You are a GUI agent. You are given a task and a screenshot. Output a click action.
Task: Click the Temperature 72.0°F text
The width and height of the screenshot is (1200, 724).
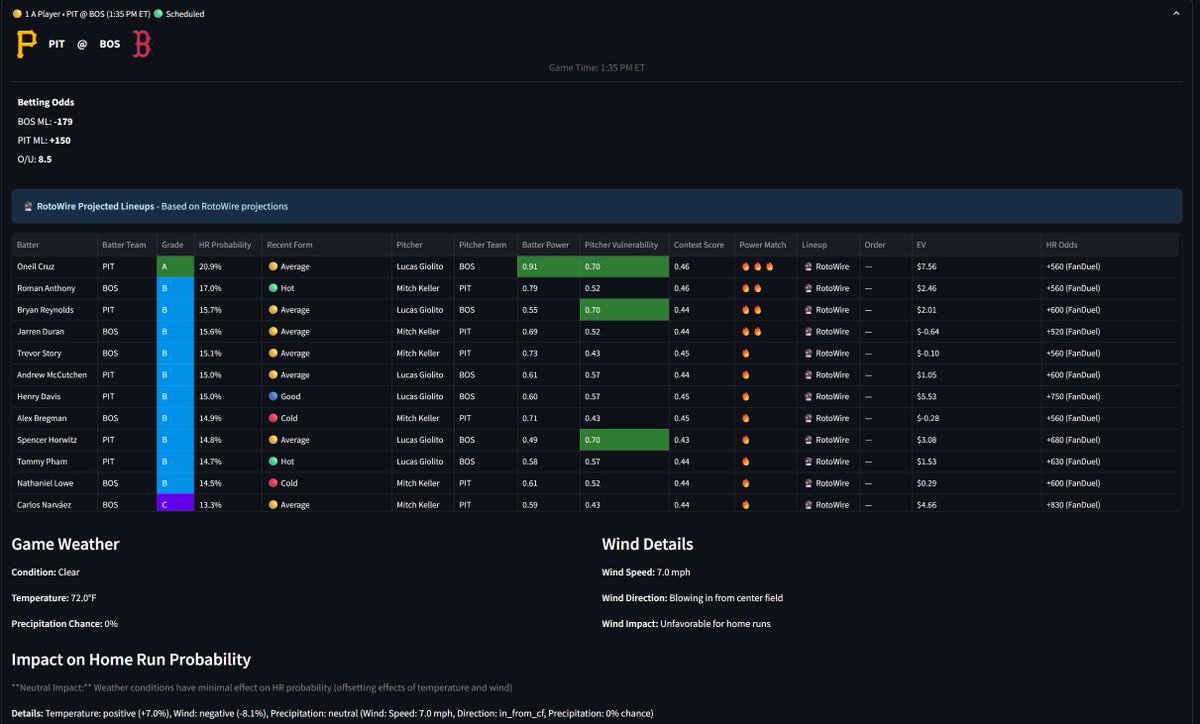point(54,598)
